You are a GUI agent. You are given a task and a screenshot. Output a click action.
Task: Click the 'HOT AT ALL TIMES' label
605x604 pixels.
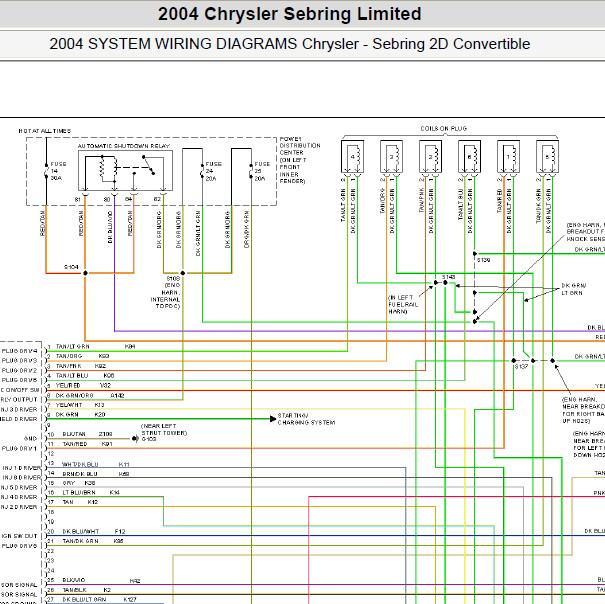(44, 131)
